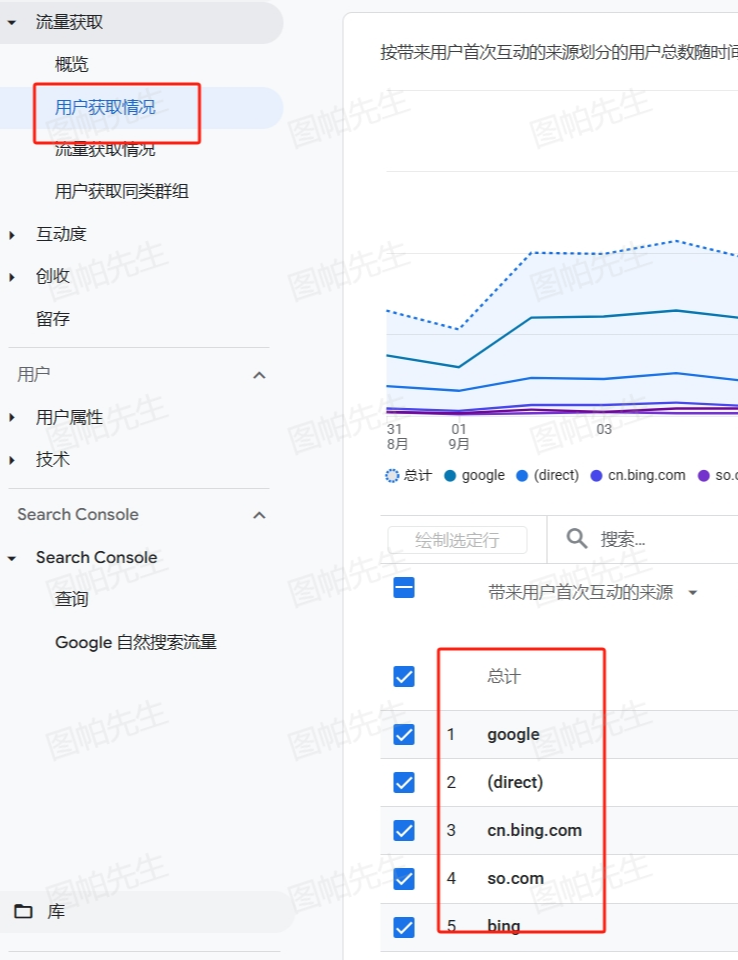Toggle (direct) series legend dot
This screenshot has width=738, height=960.
click(522, 476)
